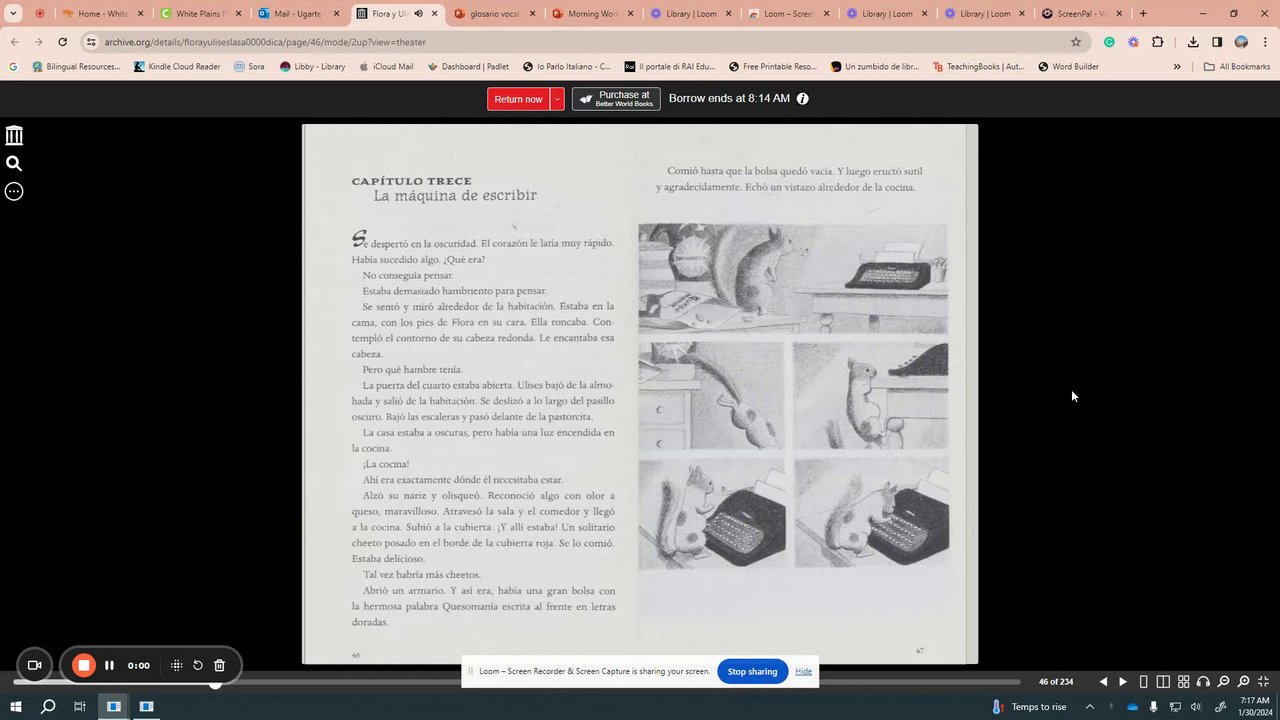Open the Chrome profile avatar
1280x720 pixels.
[1241, 42]
